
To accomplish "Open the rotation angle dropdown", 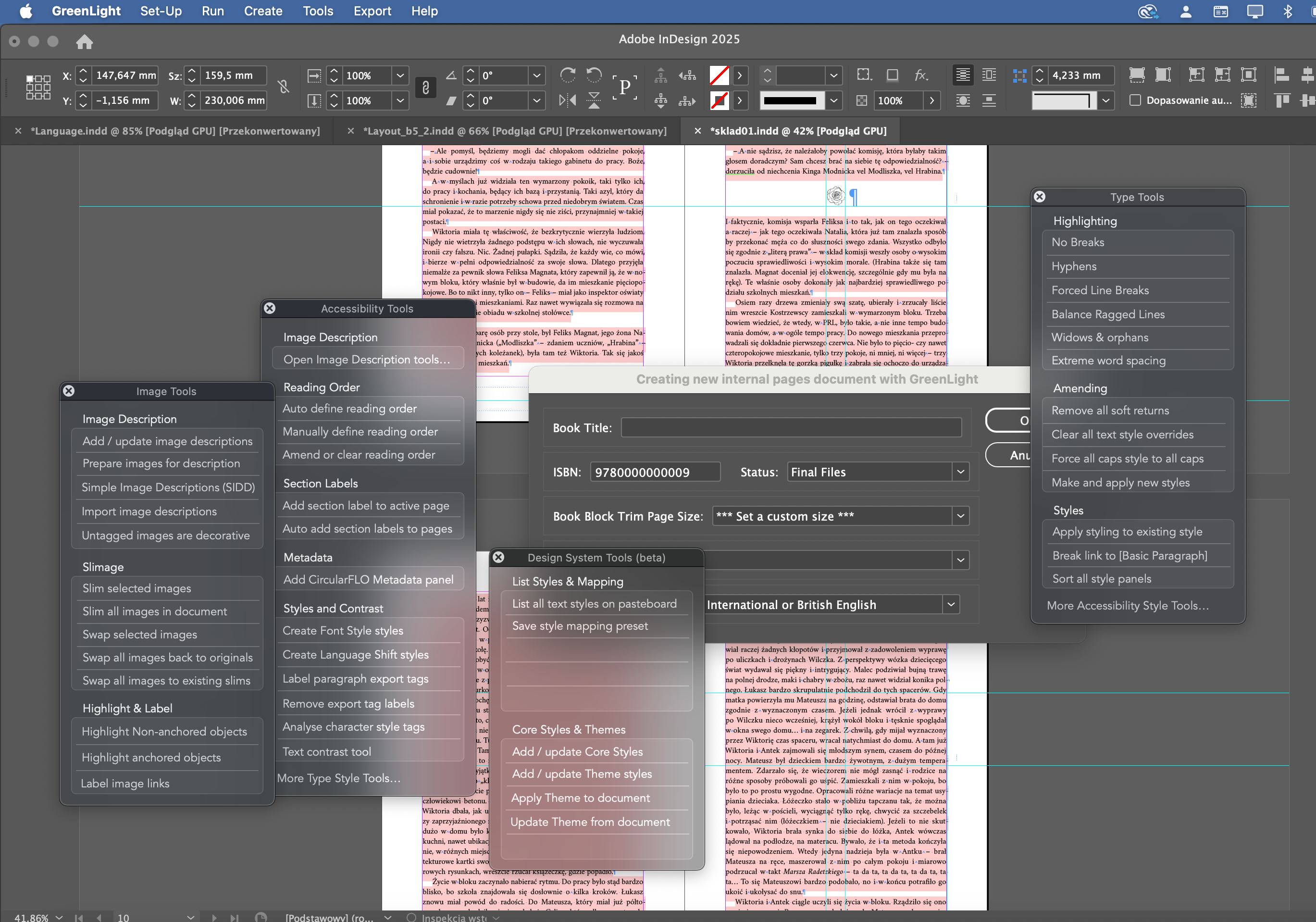I will click(x=536, y=75).
